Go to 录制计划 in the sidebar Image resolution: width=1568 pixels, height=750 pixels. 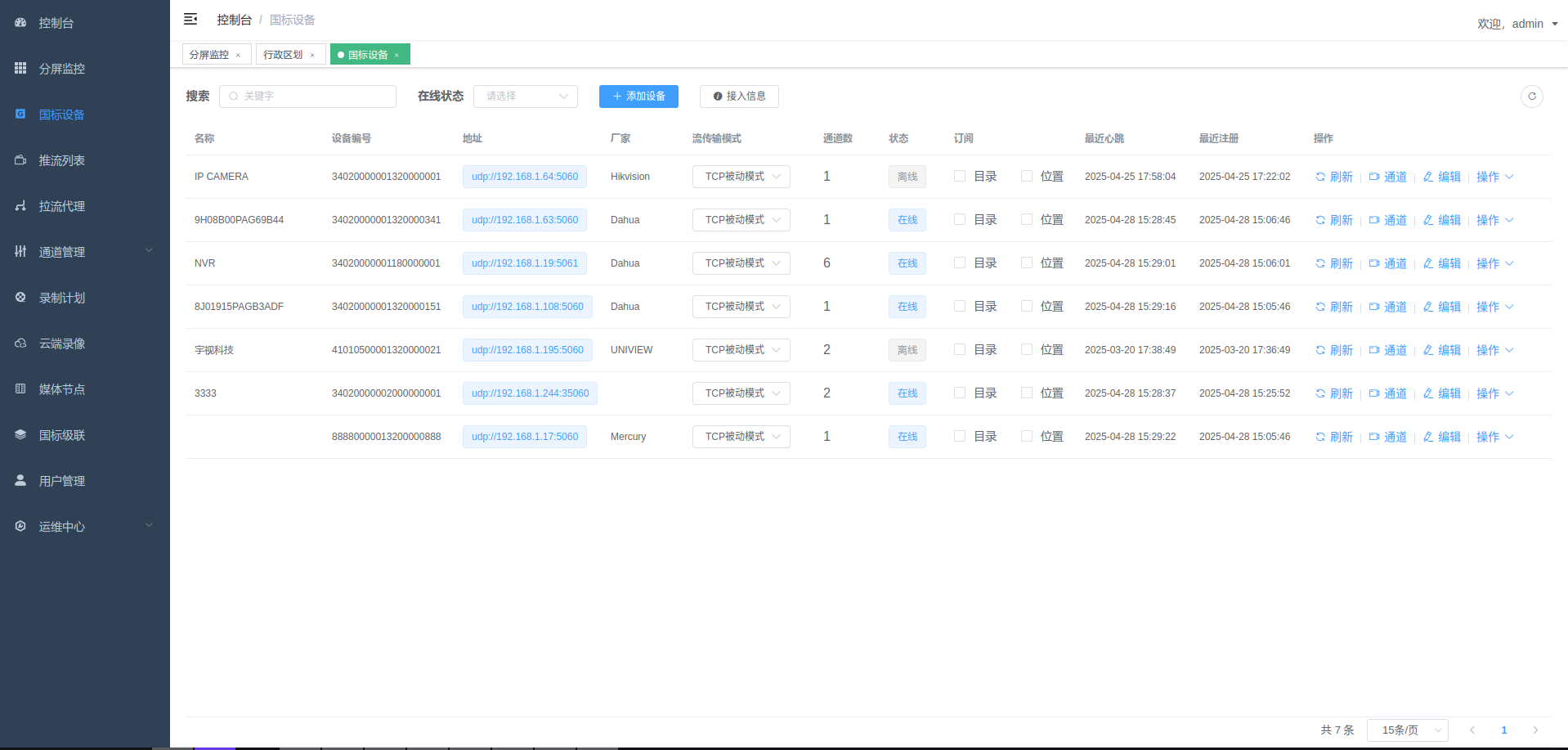click(62, 298)
